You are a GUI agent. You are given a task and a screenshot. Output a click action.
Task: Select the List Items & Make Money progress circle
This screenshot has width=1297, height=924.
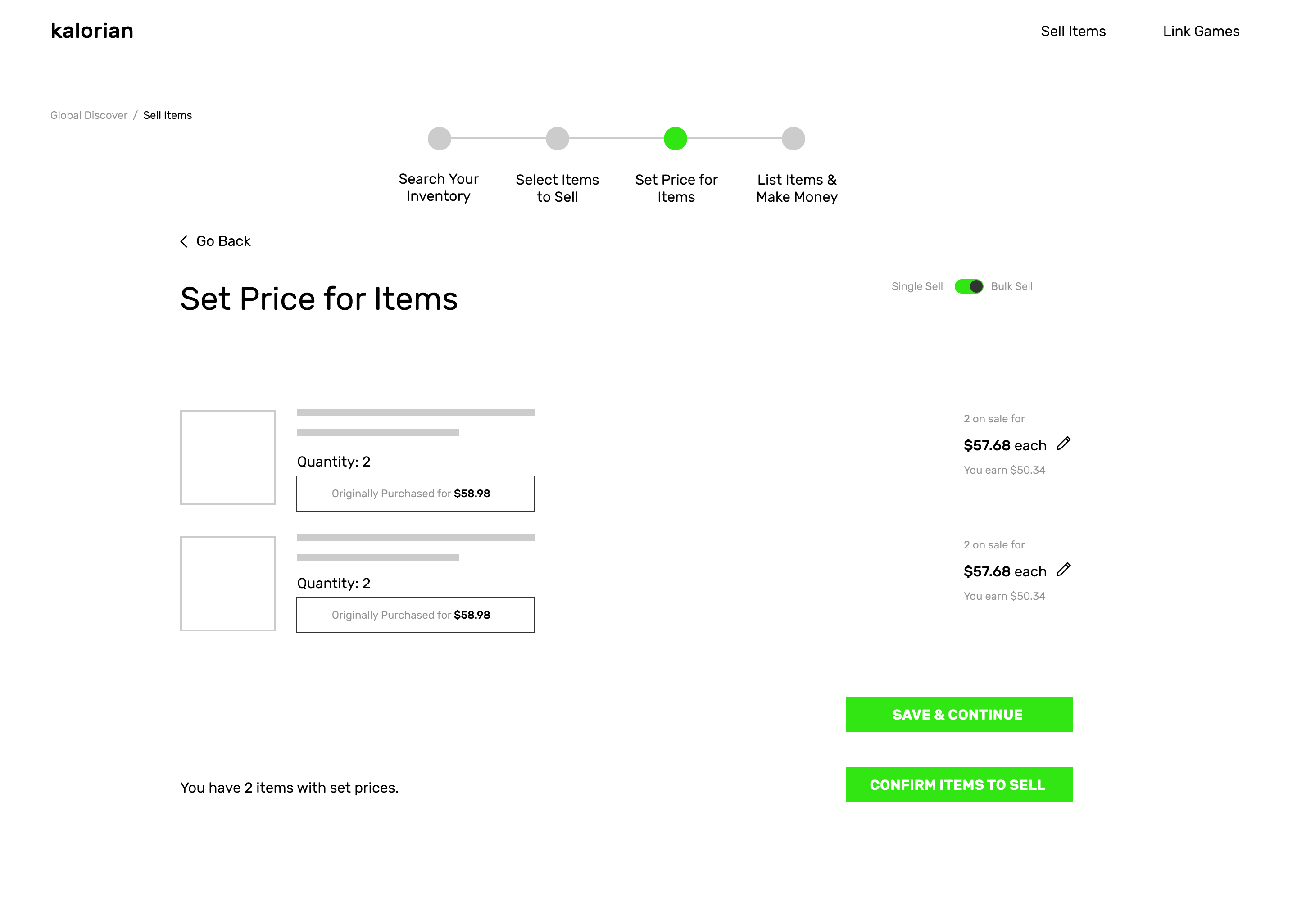pyautogui.click(x=793, y=139)
